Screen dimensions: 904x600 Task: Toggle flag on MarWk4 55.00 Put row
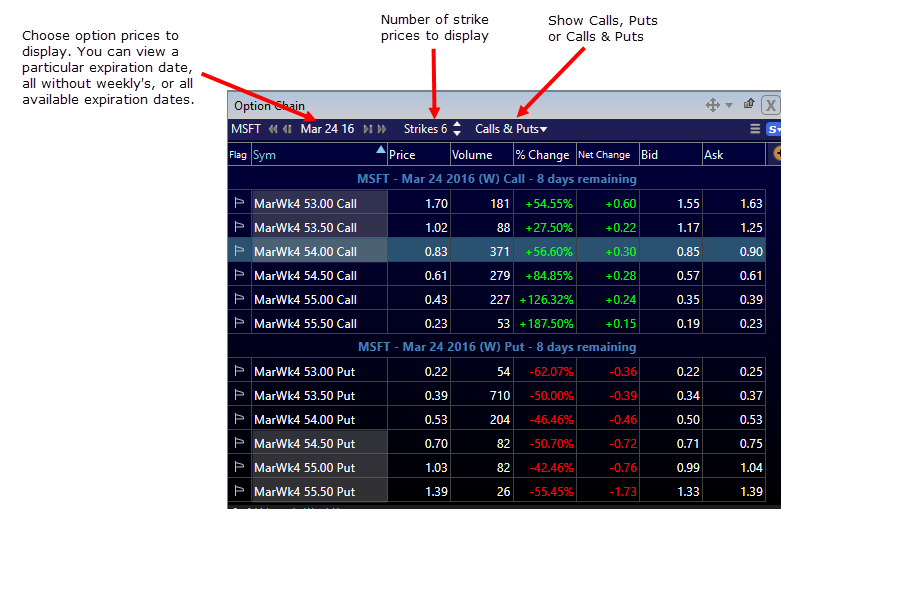[x=239, y=467]
